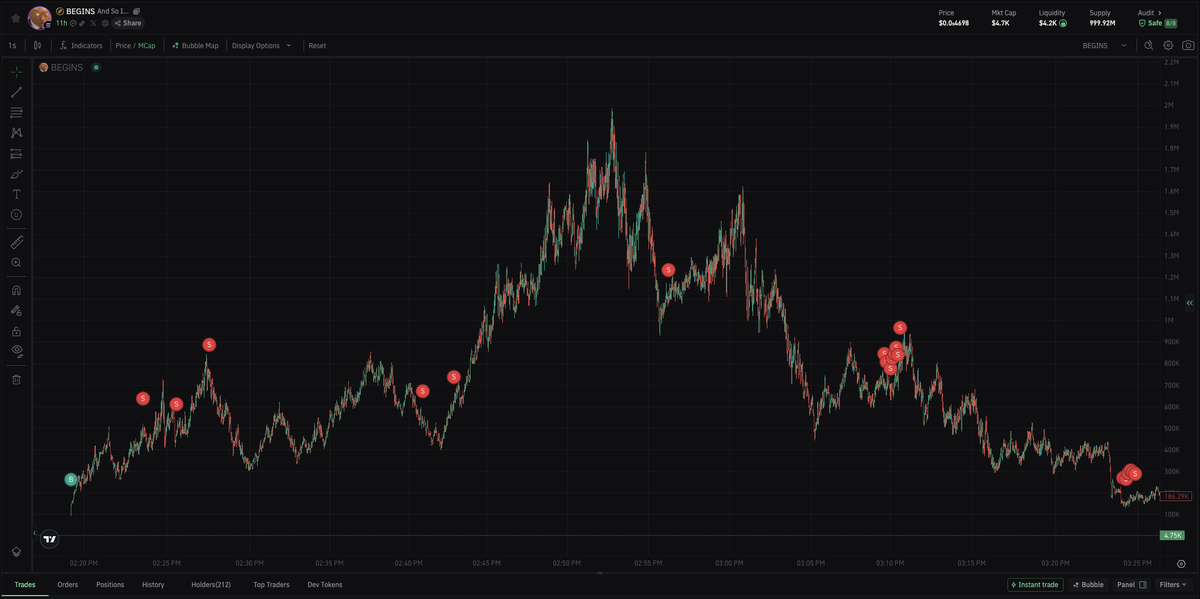Screen dimensions: 1200x599
Task: Switch to the Trades tab
Action: (x=25, y=584)
